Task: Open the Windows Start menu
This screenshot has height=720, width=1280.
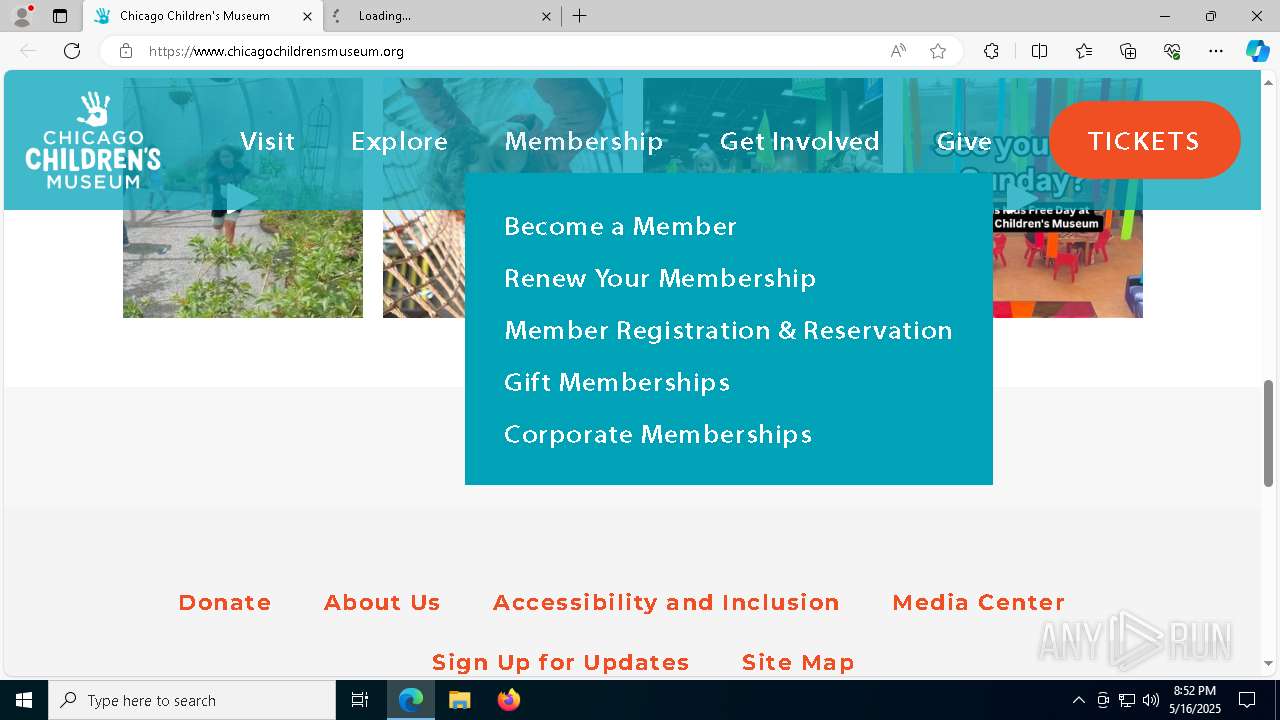Action: [x=24, y=700]
